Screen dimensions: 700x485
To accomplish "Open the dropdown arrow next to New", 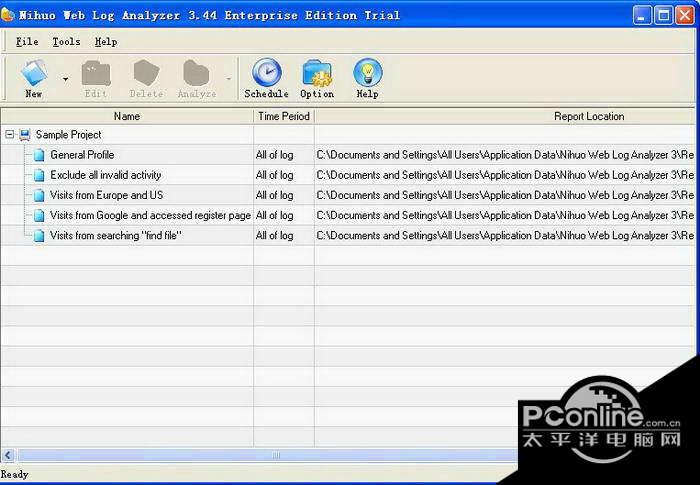I will point(66,79).
